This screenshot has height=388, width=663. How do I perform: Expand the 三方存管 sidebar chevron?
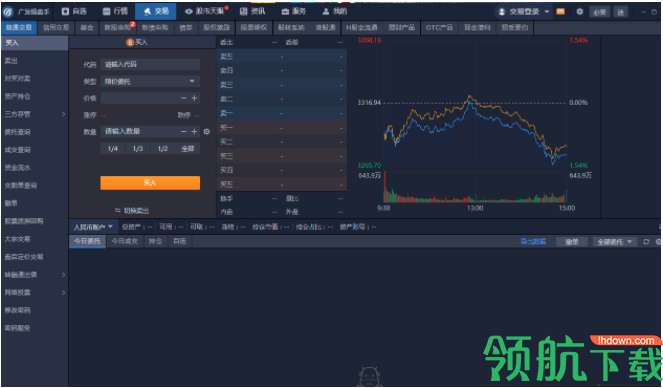coord(63,114)
